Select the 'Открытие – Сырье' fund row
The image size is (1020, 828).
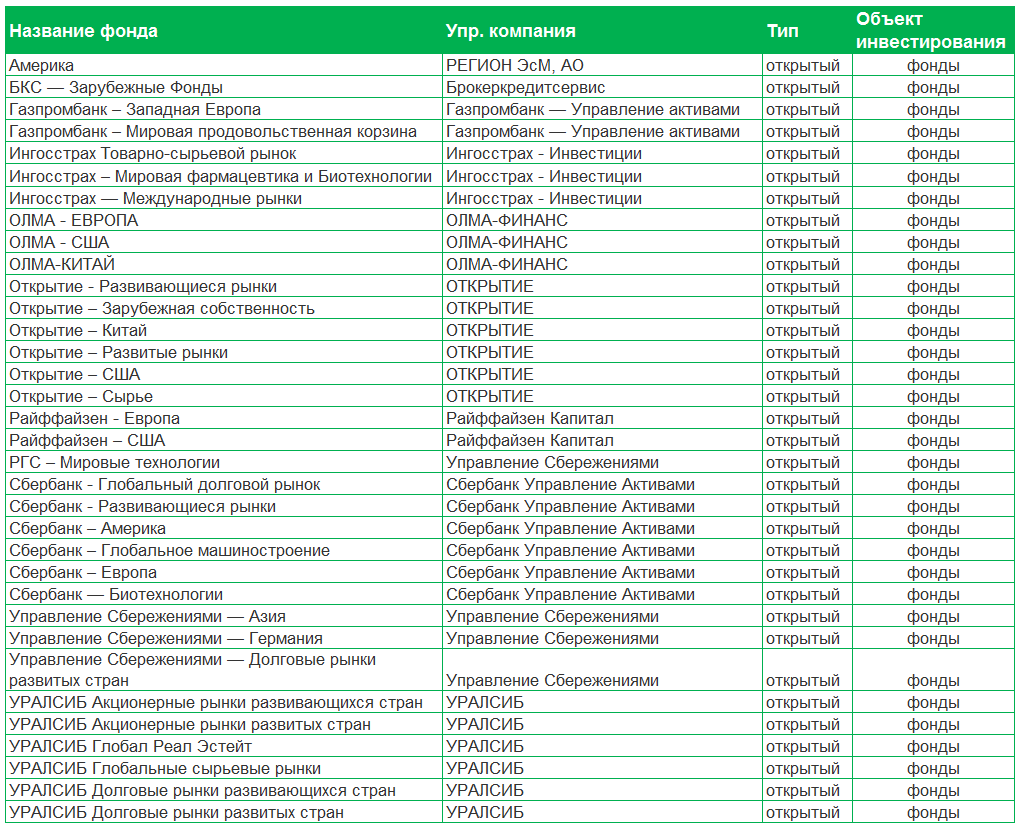tap(80, 396)
